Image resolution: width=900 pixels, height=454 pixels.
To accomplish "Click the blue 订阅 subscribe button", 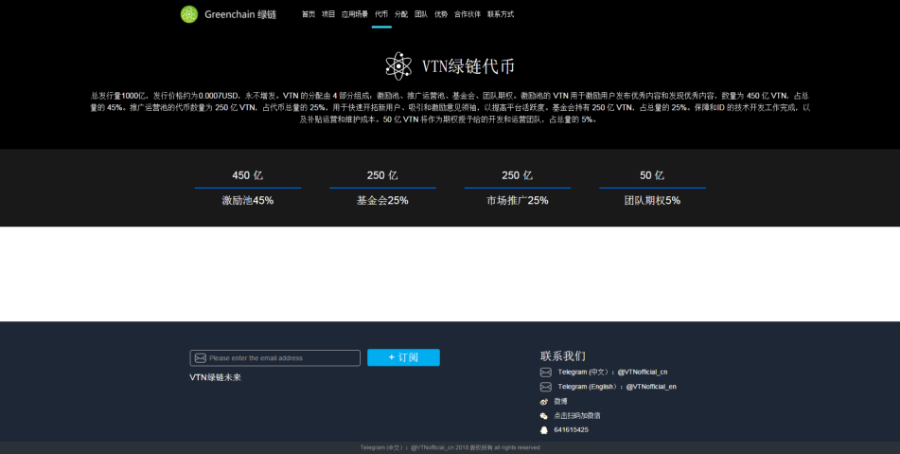I will pyautogui.click(x=404, y=357).
